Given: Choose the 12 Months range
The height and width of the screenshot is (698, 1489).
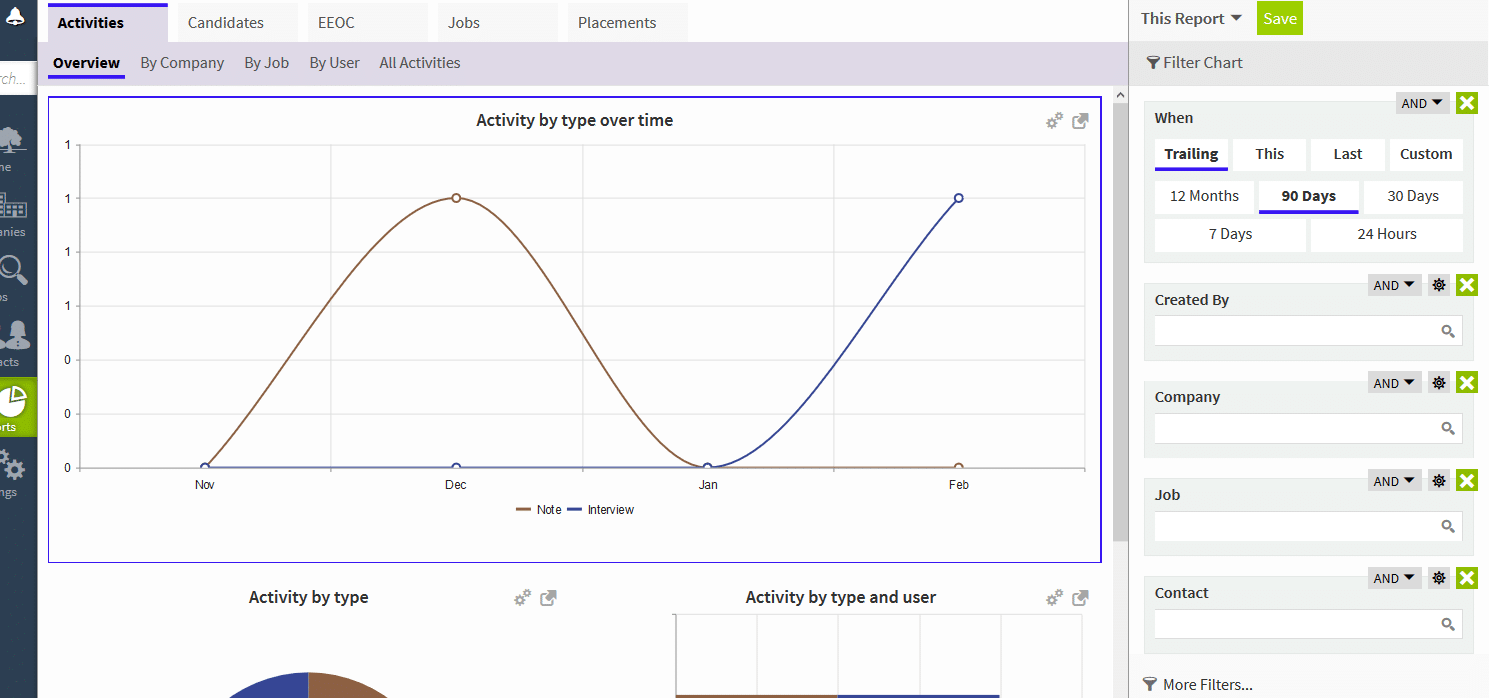Looking at the screenshot, I should click(x=1204, y=196).
